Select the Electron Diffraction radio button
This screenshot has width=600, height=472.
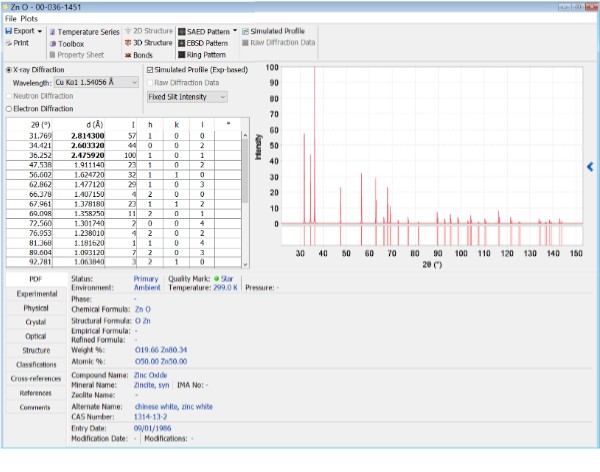click(x=10, y=108)
